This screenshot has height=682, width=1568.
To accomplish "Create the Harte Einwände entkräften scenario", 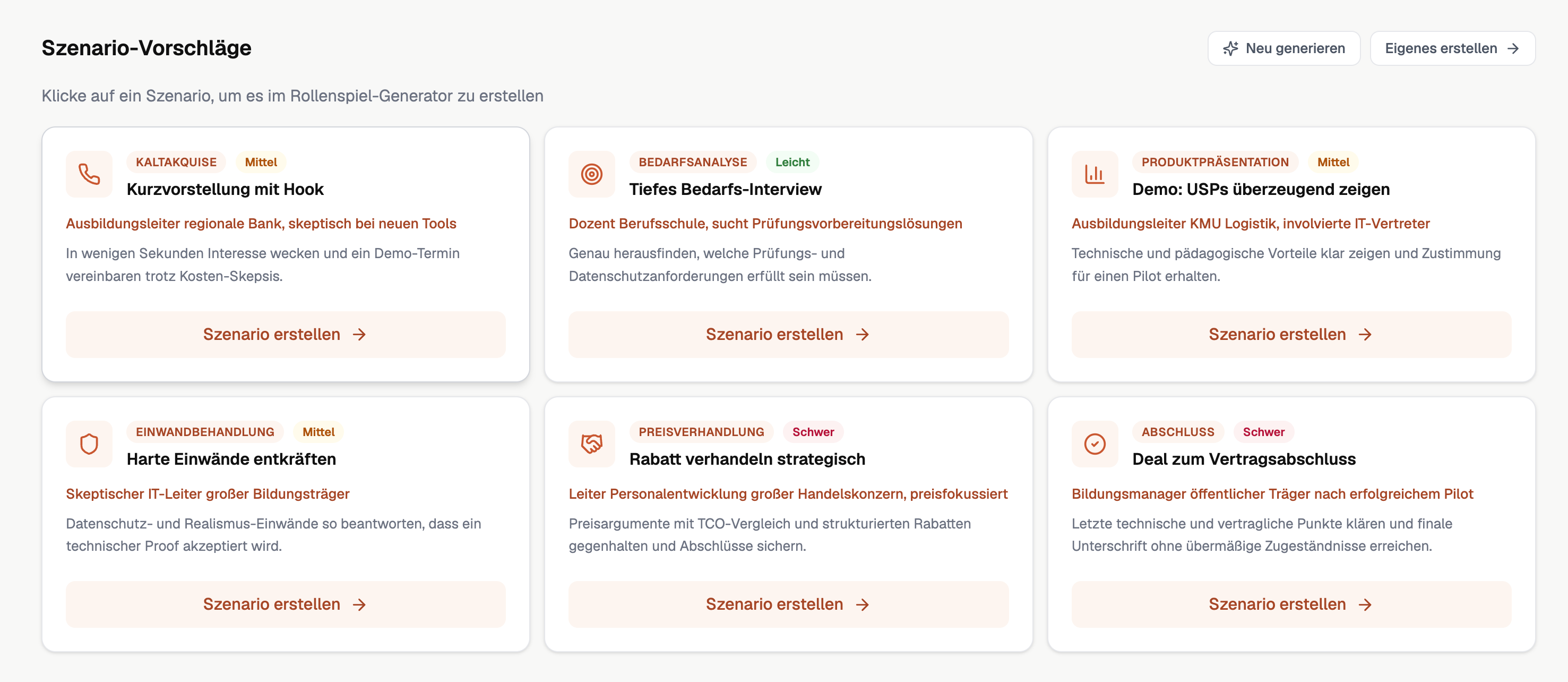I will 286,603.
